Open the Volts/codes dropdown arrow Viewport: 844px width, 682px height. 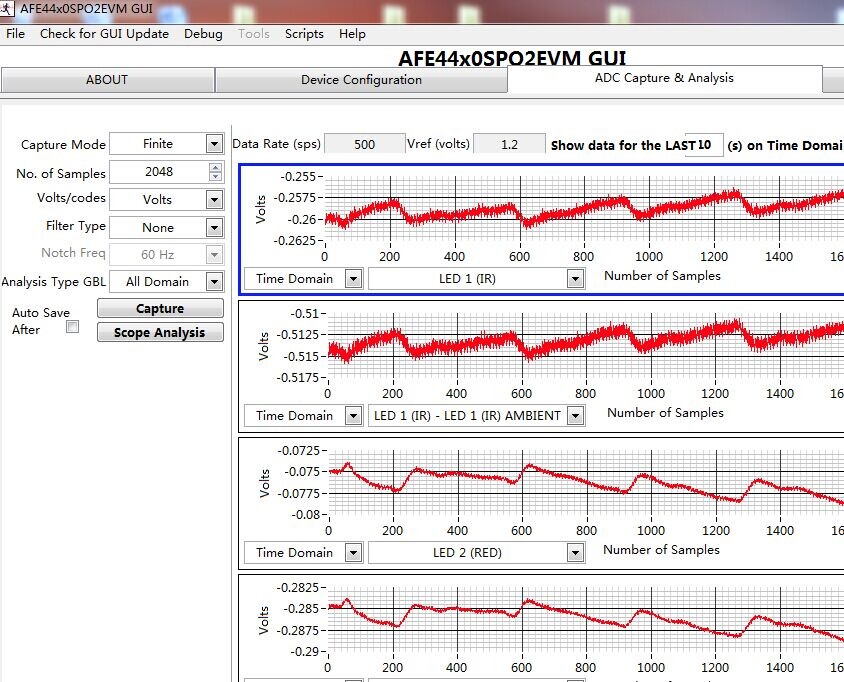click(214, 200)
